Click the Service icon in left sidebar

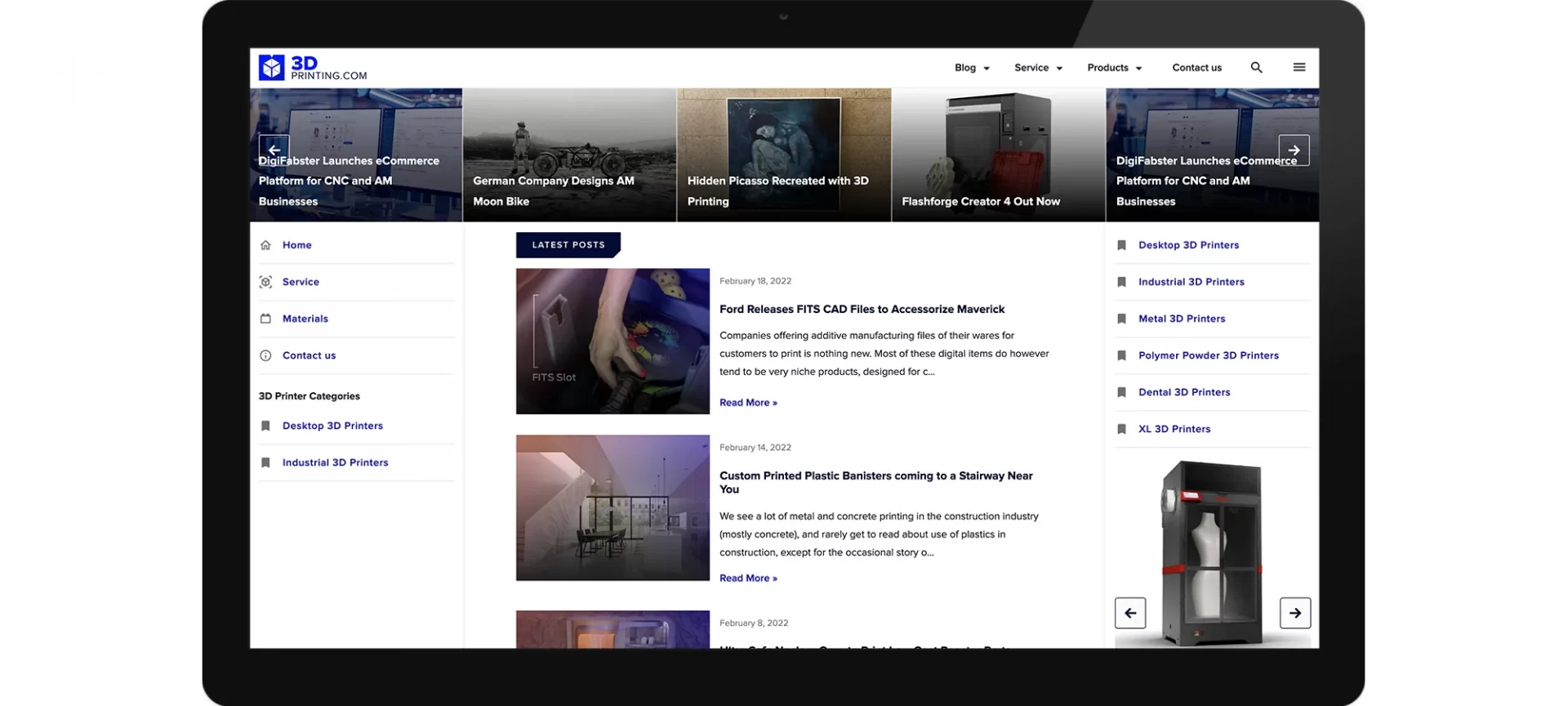(x=265, y=282)
